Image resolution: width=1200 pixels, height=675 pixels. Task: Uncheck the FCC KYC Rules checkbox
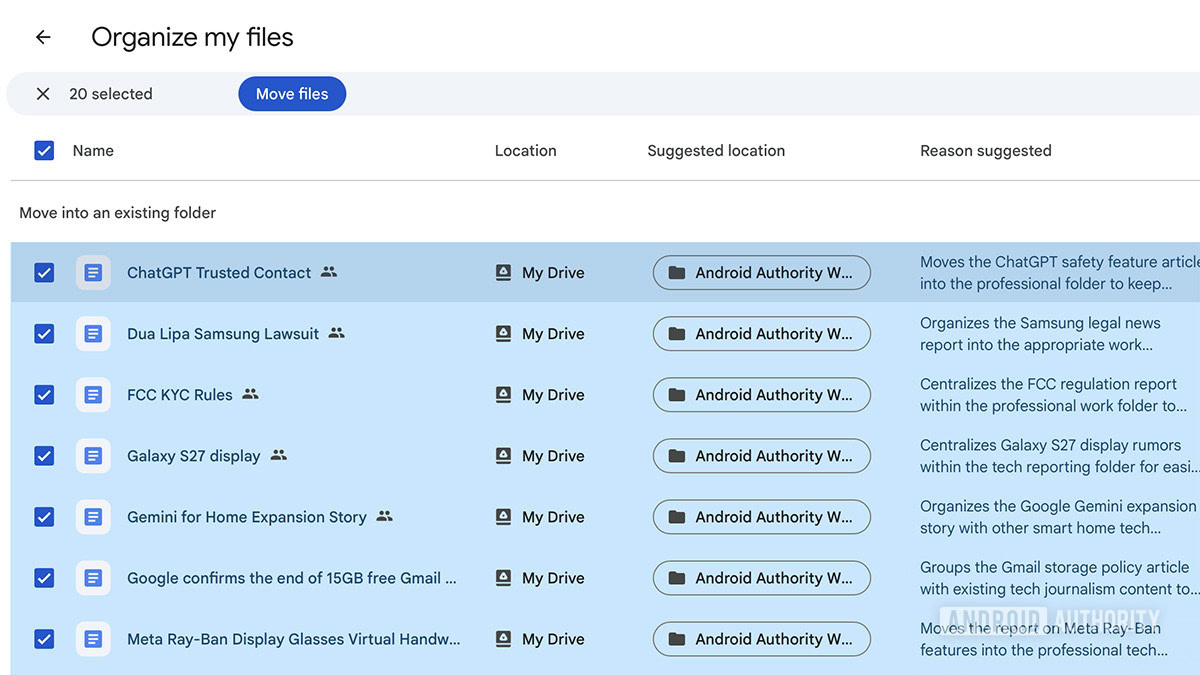[x=44, y=395]
